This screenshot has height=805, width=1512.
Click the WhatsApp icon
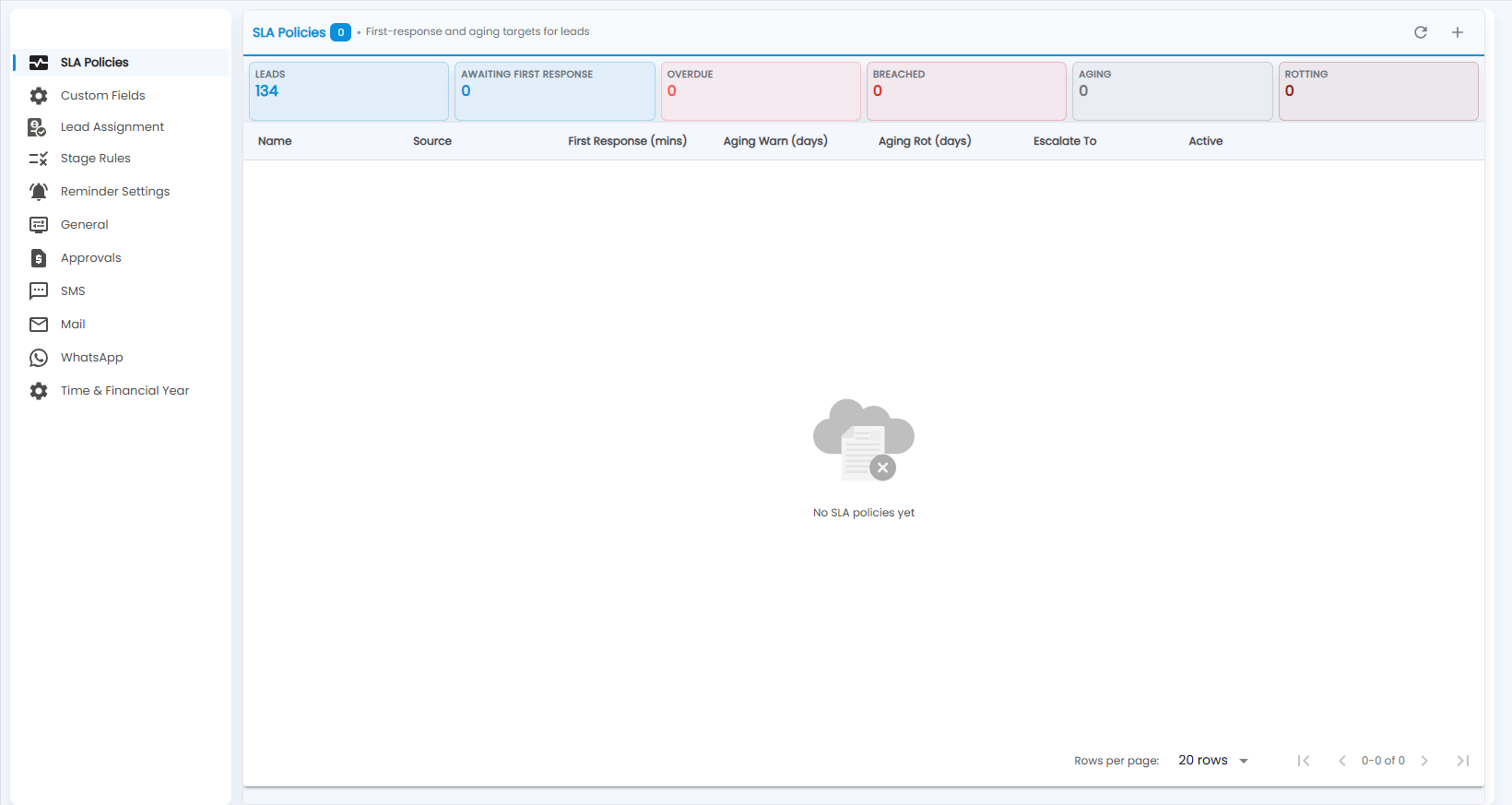tap(39, 358)
